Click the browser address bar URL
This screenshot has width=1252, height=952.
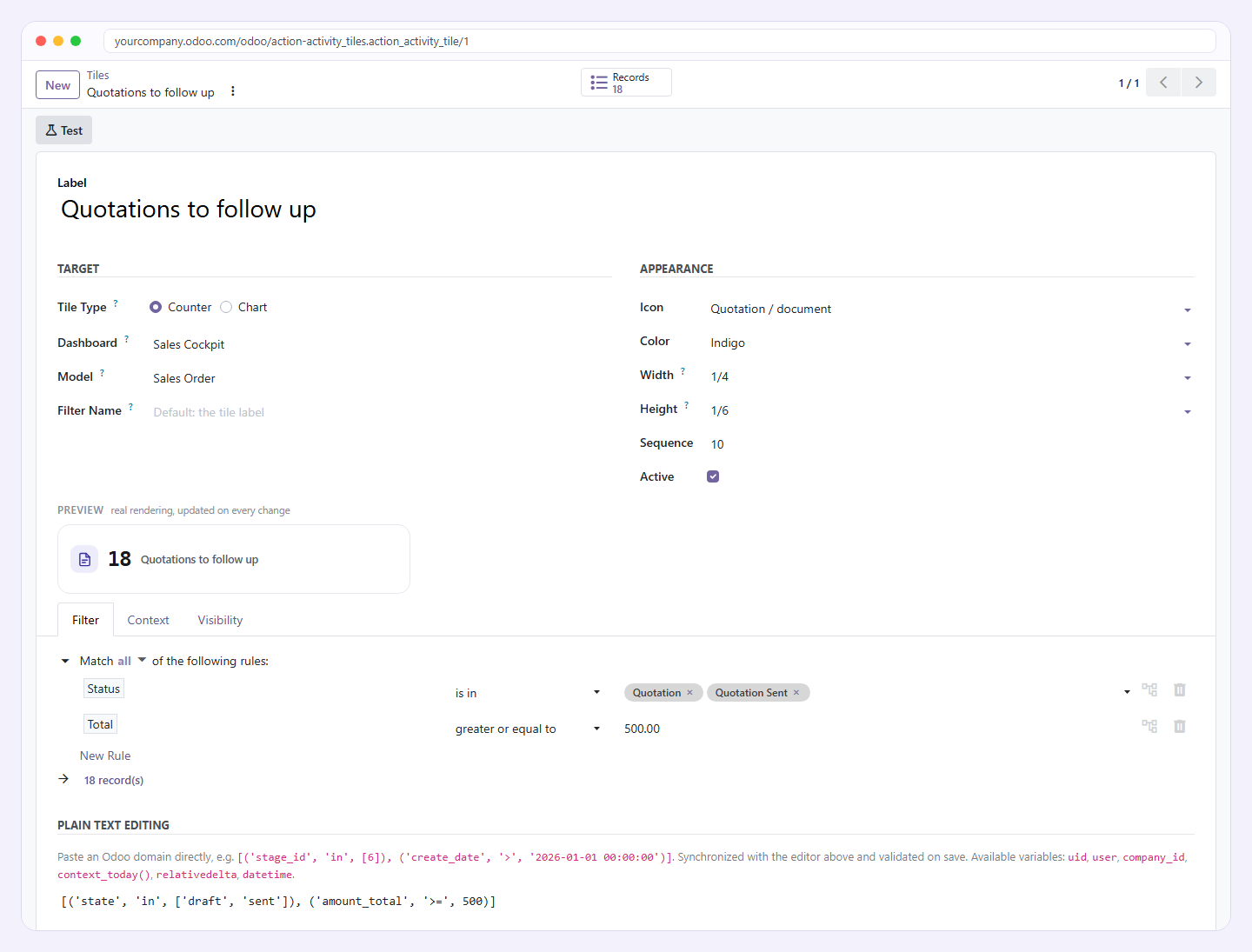[659, 41]
